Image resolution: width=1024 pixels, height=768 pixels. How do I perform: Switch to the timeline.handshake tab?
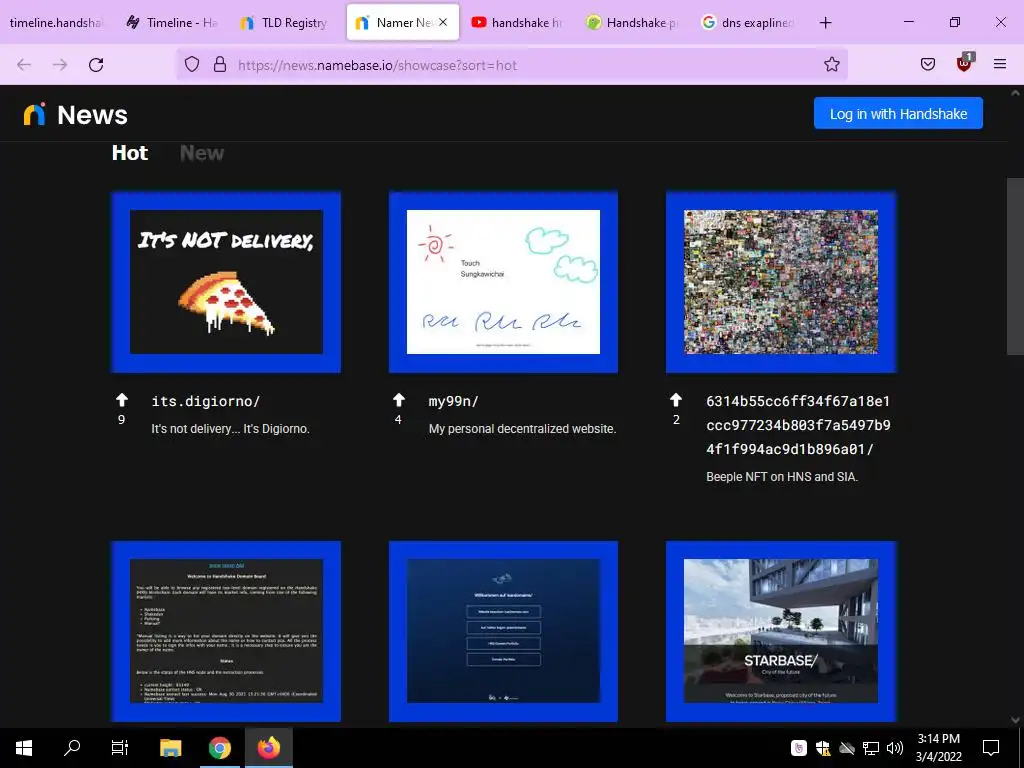(56, 23)
